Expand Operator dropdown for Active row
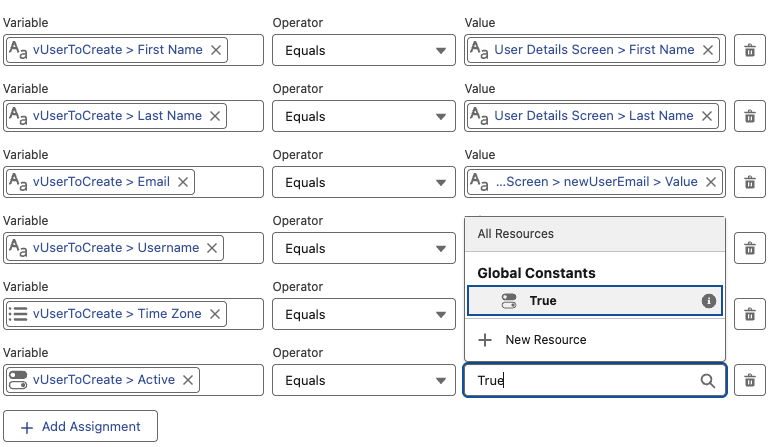This screenshot has width=773, height=447. [x=364, y=380]
